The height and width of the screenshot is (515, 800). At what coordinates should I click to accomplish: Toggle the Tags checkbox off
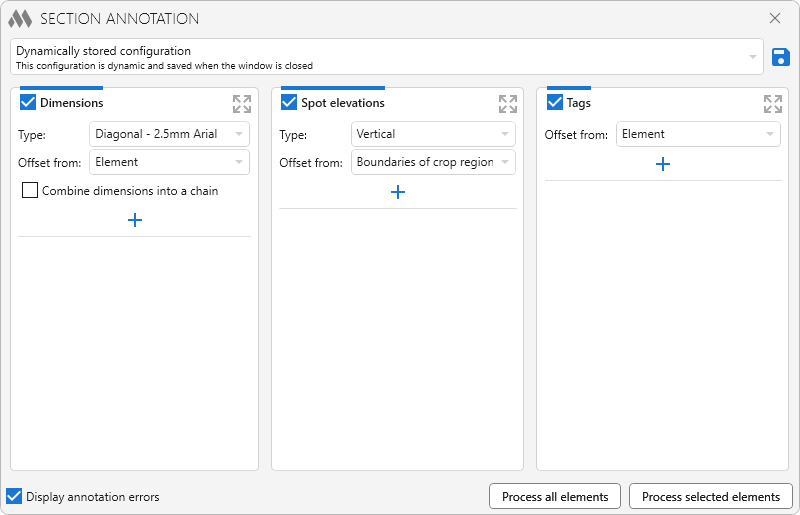[x=555, y=102]
